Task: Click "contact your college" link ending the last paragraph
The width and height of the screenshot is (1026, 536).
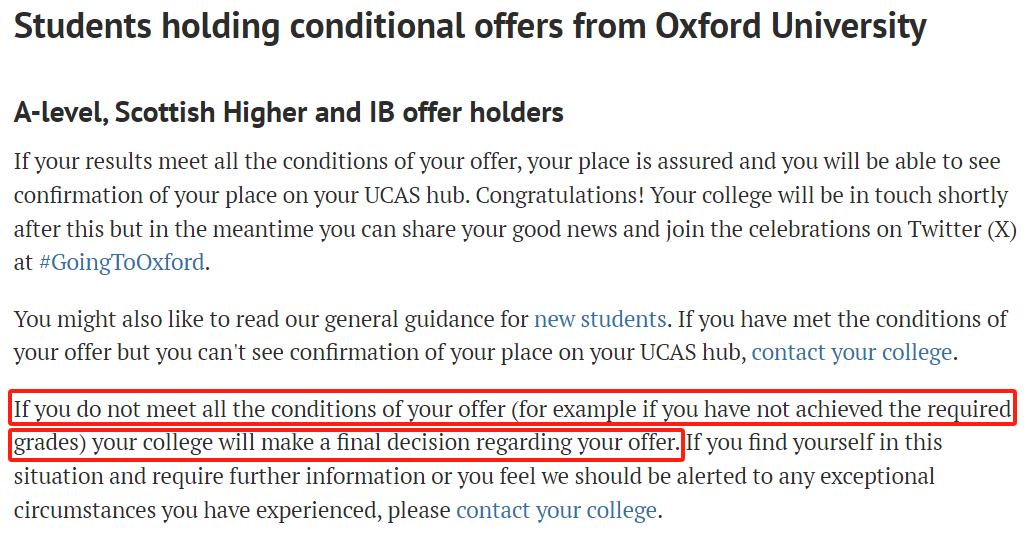Action: [x=556, y=510]
